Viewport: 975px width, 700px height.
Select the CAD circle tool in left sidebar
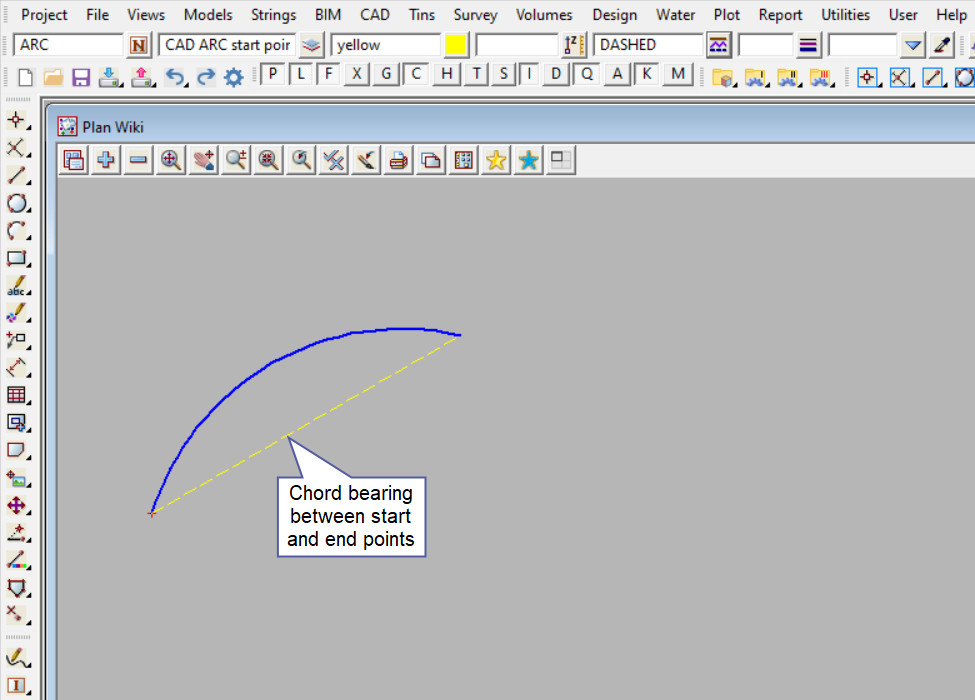coord(16,204)
